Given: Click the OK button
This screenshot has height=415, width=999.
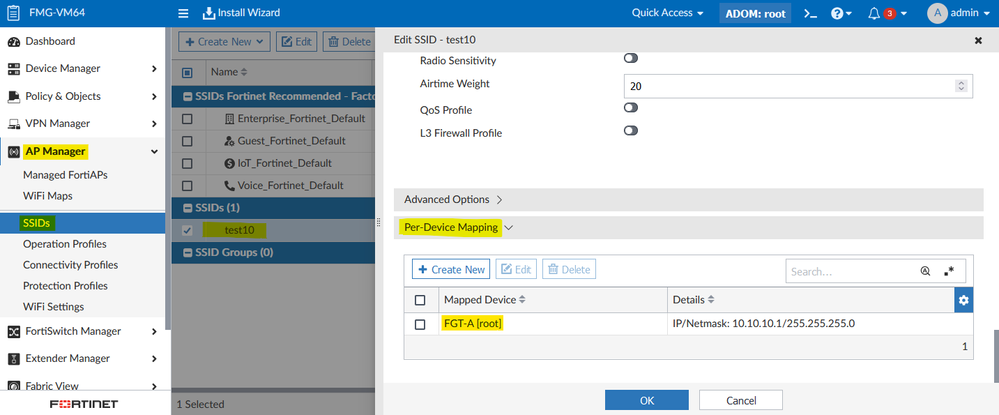Looking at the screenshot, I should 646,400.
